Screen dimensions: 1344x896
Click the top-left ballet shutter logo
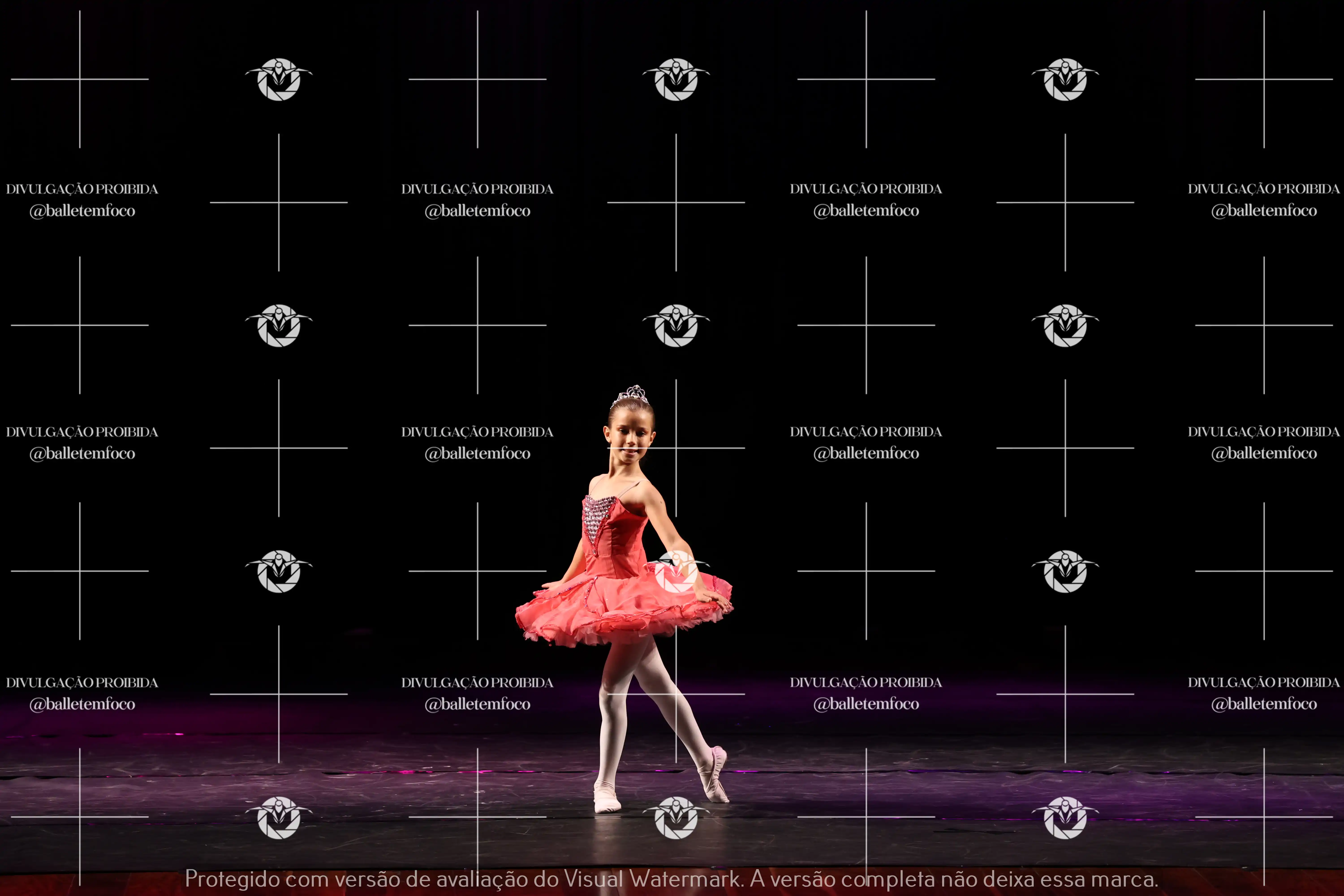(279, 80)
